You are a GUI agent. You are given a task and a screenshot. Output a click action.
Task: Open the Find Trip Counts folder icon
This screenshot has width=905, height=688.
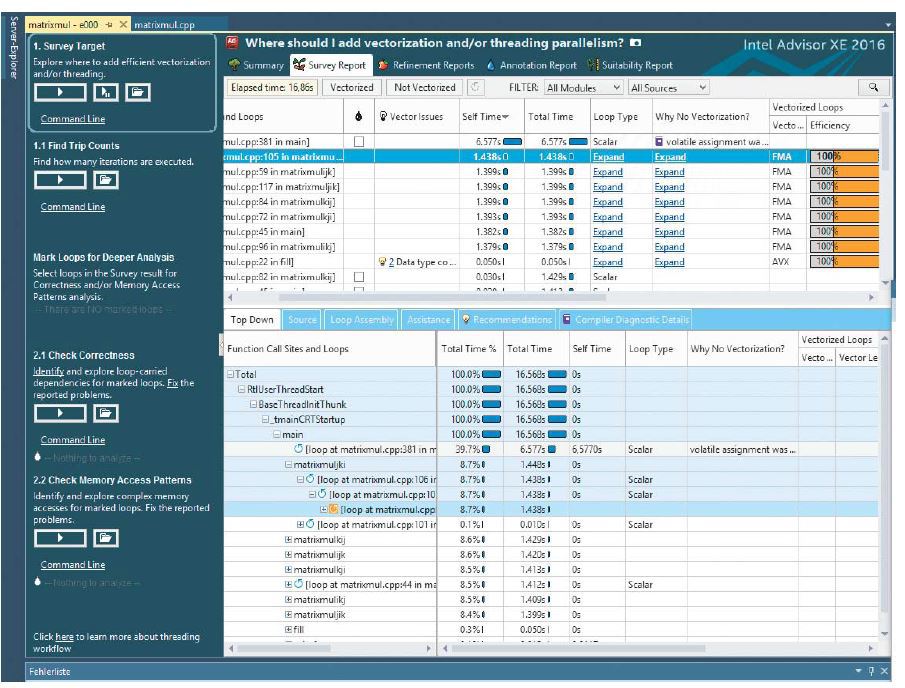pyautogui.click(x=106, y=180)
